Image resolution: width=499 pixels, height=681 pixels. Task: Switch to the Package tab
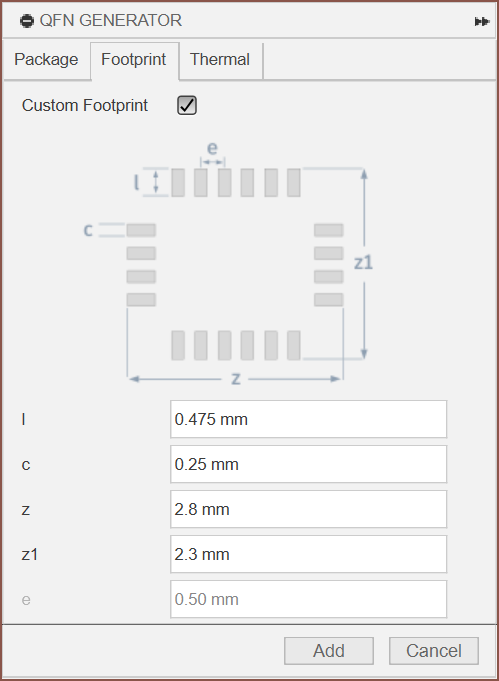pos(46,60)
